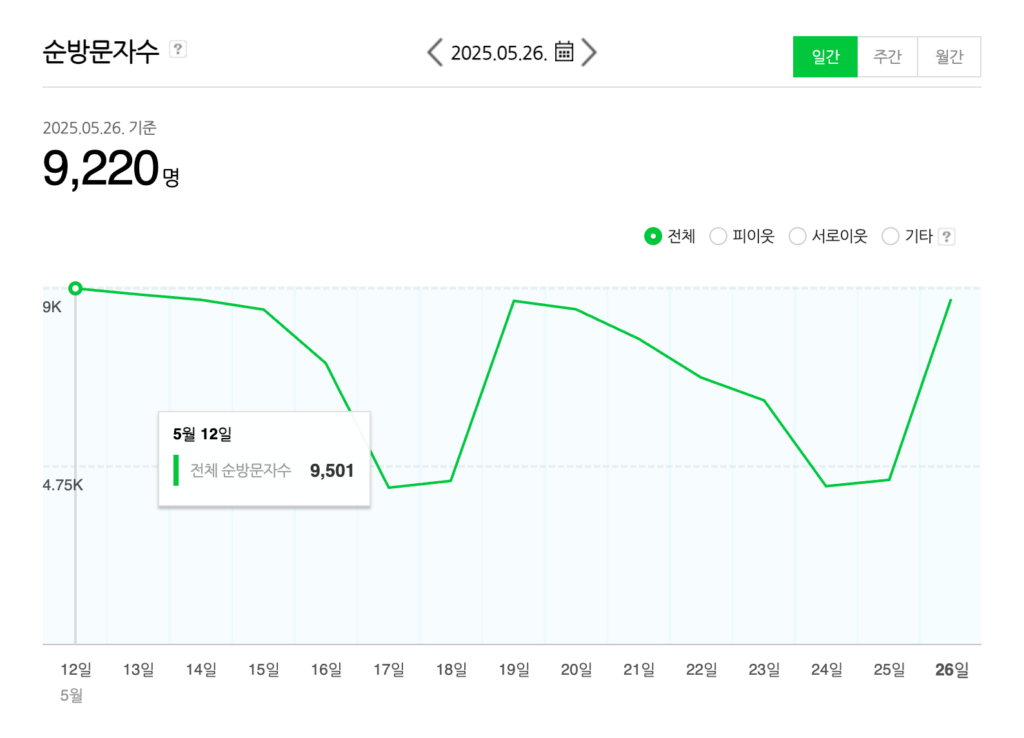1024x738 pixels.
Task: Click the 17일 axis label
Action: tap(389, 669)
